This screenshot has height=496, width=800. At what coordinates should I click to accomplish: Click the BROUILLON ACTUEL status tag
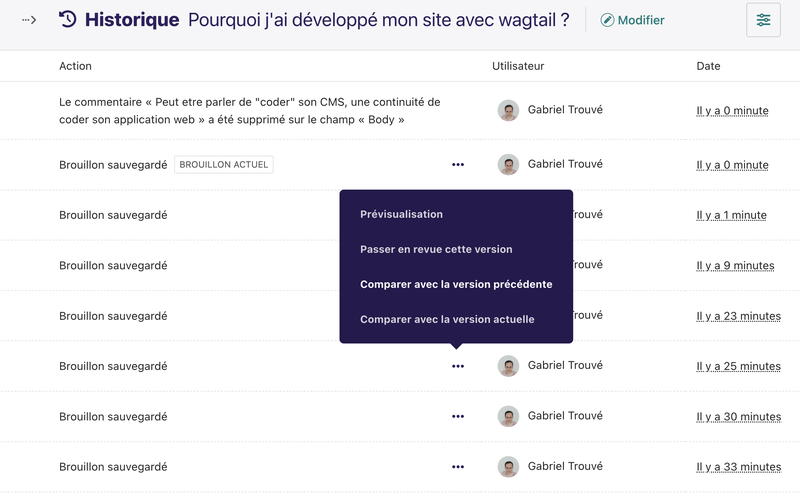tap(223, 164)
